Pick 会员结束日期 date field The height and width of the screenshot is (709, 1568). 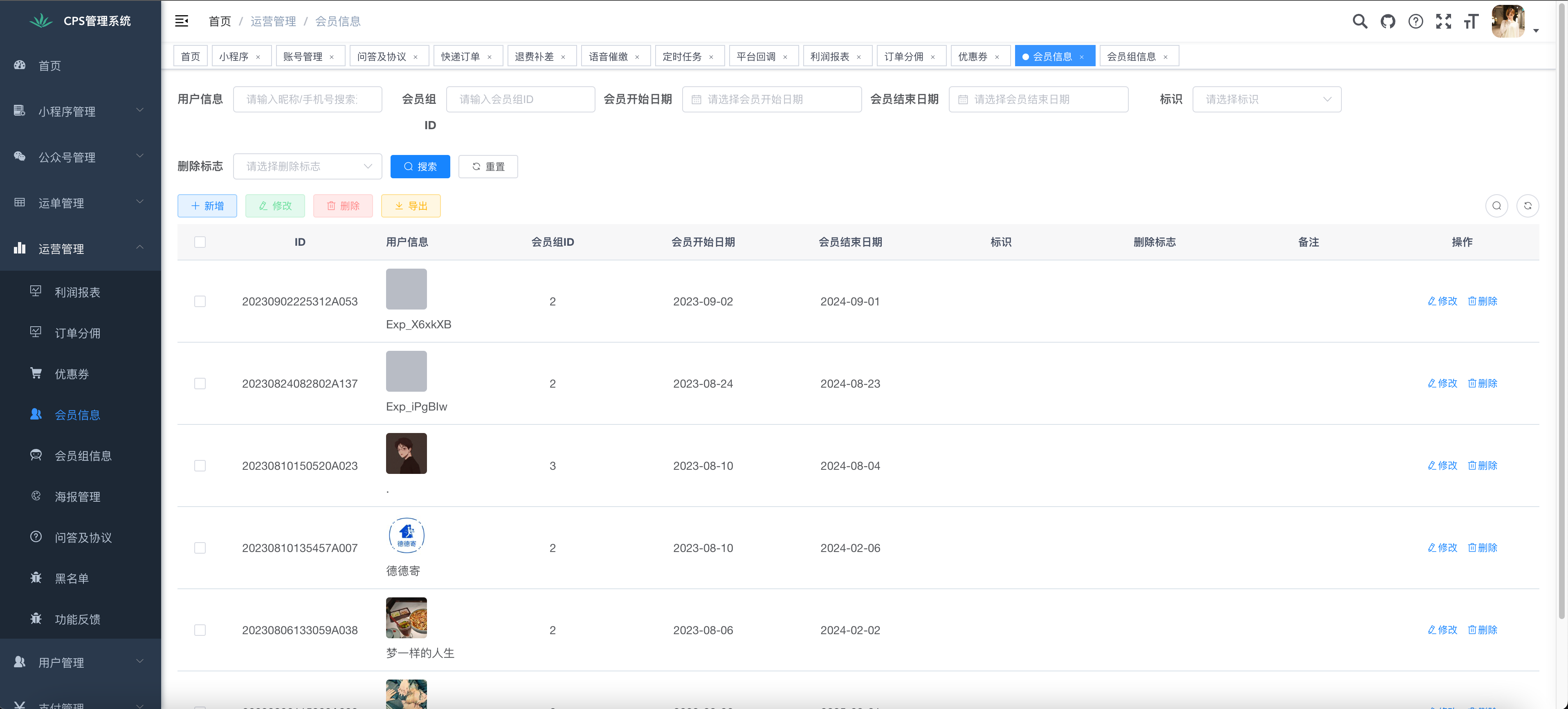(x=1038, y=99)
